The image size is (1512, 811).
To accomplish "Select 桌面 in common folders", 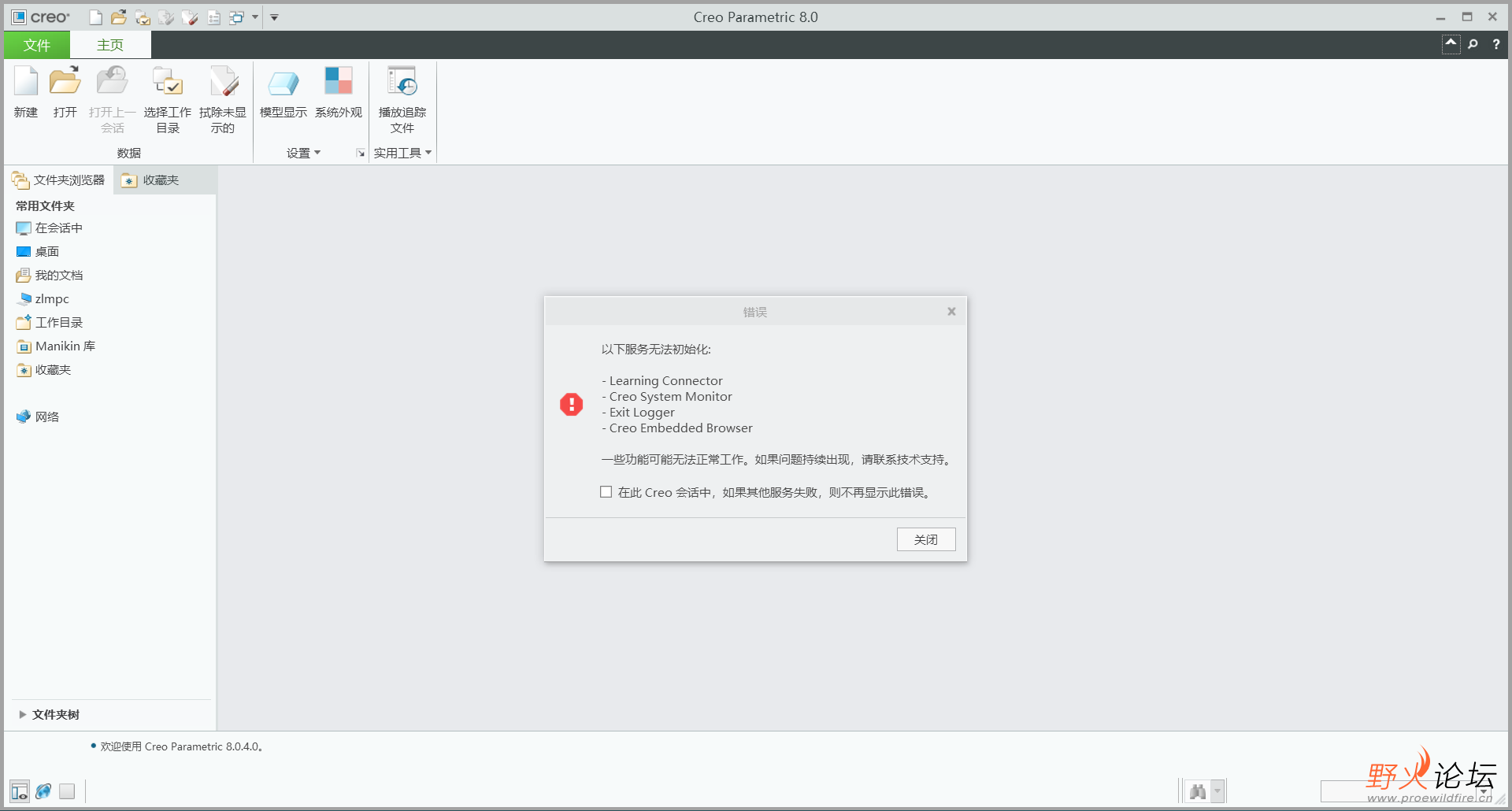I will tap(38, 251).
